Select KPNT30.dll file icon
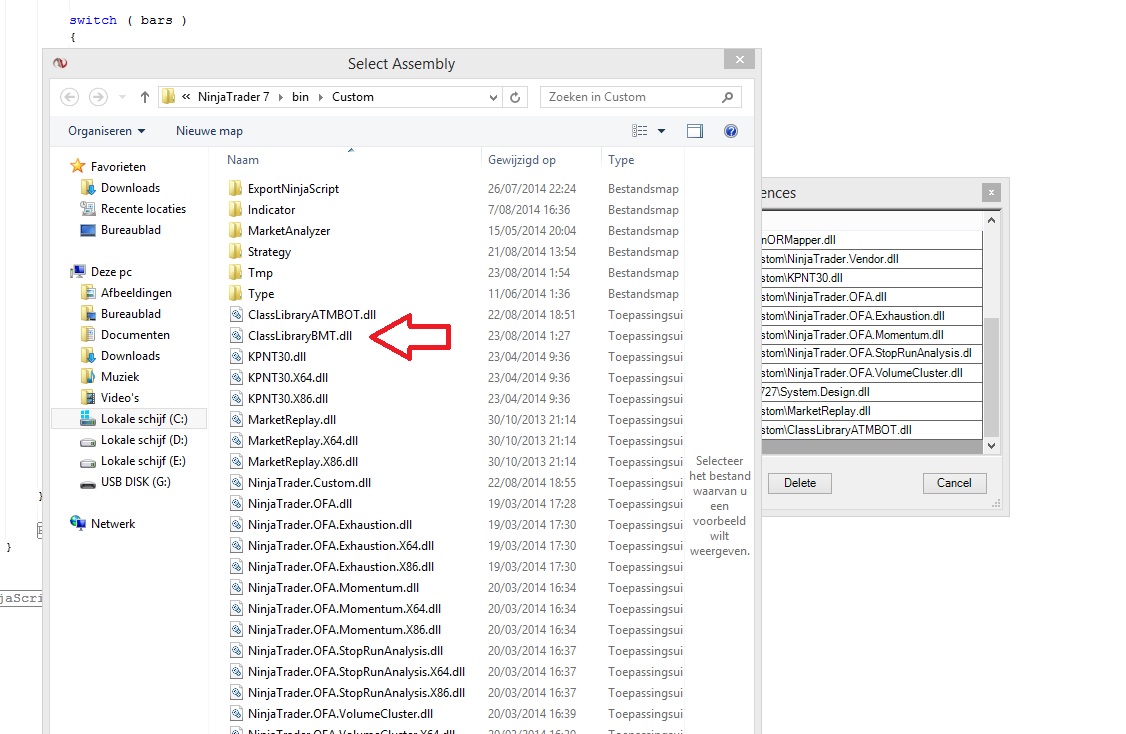The height and width of the screenshot is (734, 1126). point(236,357)
